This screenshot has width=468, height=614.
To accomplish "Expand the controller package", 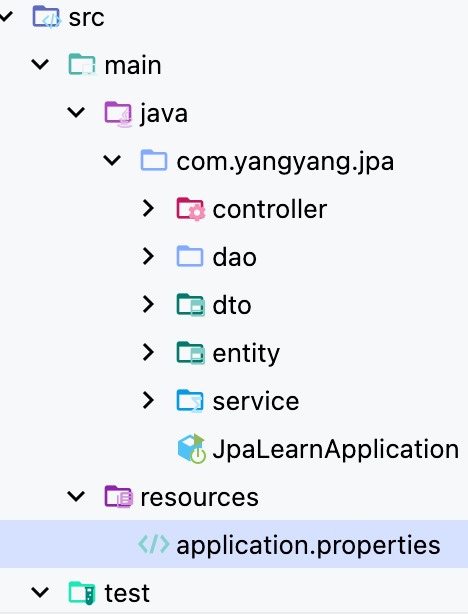I will click(x=148, y=208).
